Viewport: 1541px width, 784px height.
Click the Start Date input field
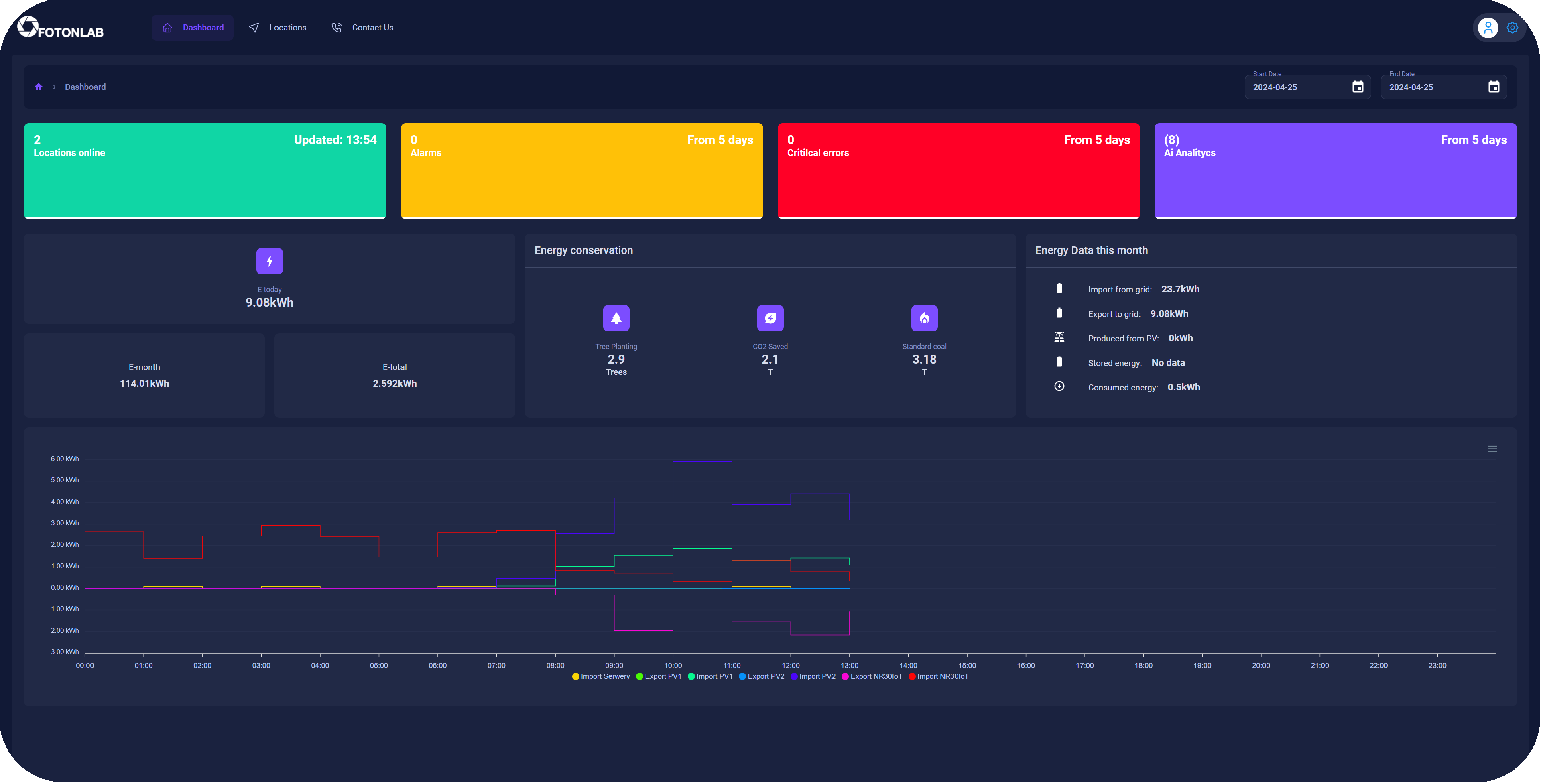pos(1307,87)
